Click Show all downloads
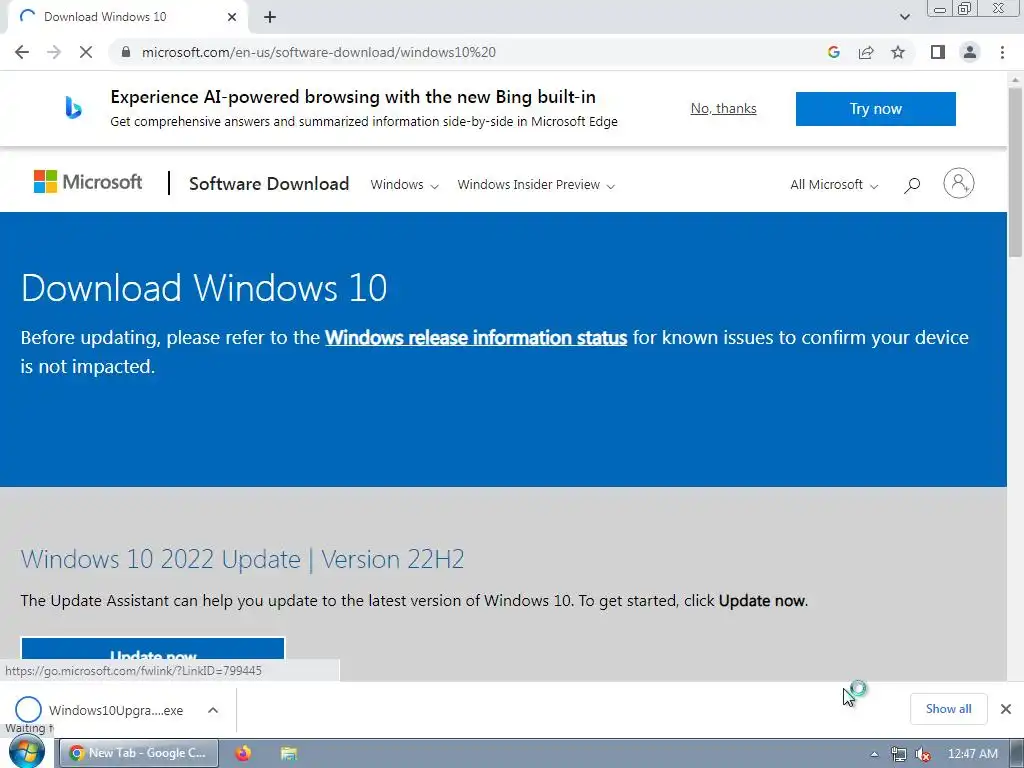 [948, 709]
